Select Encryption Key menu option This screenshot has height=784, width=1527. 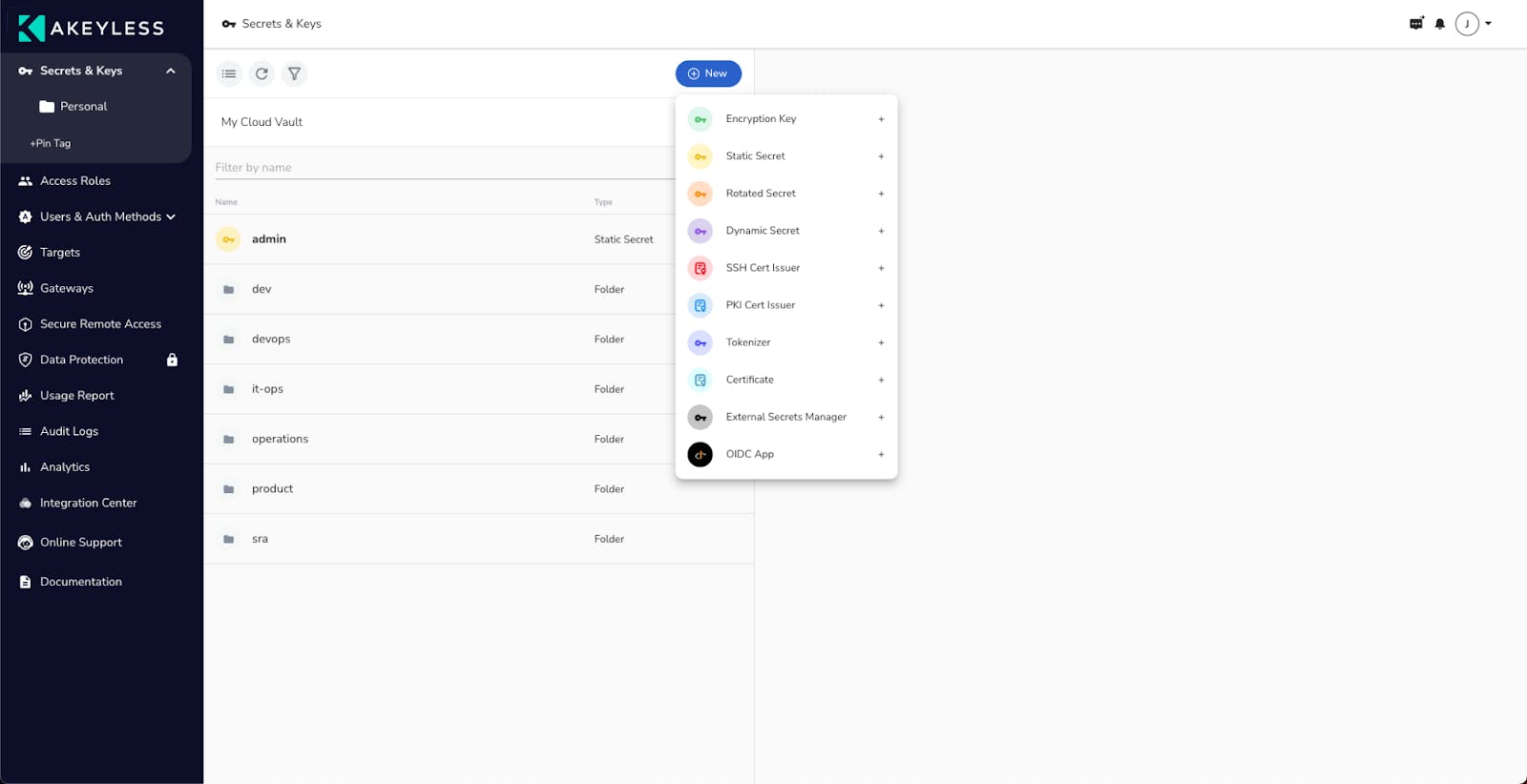[x=760, y=119]
